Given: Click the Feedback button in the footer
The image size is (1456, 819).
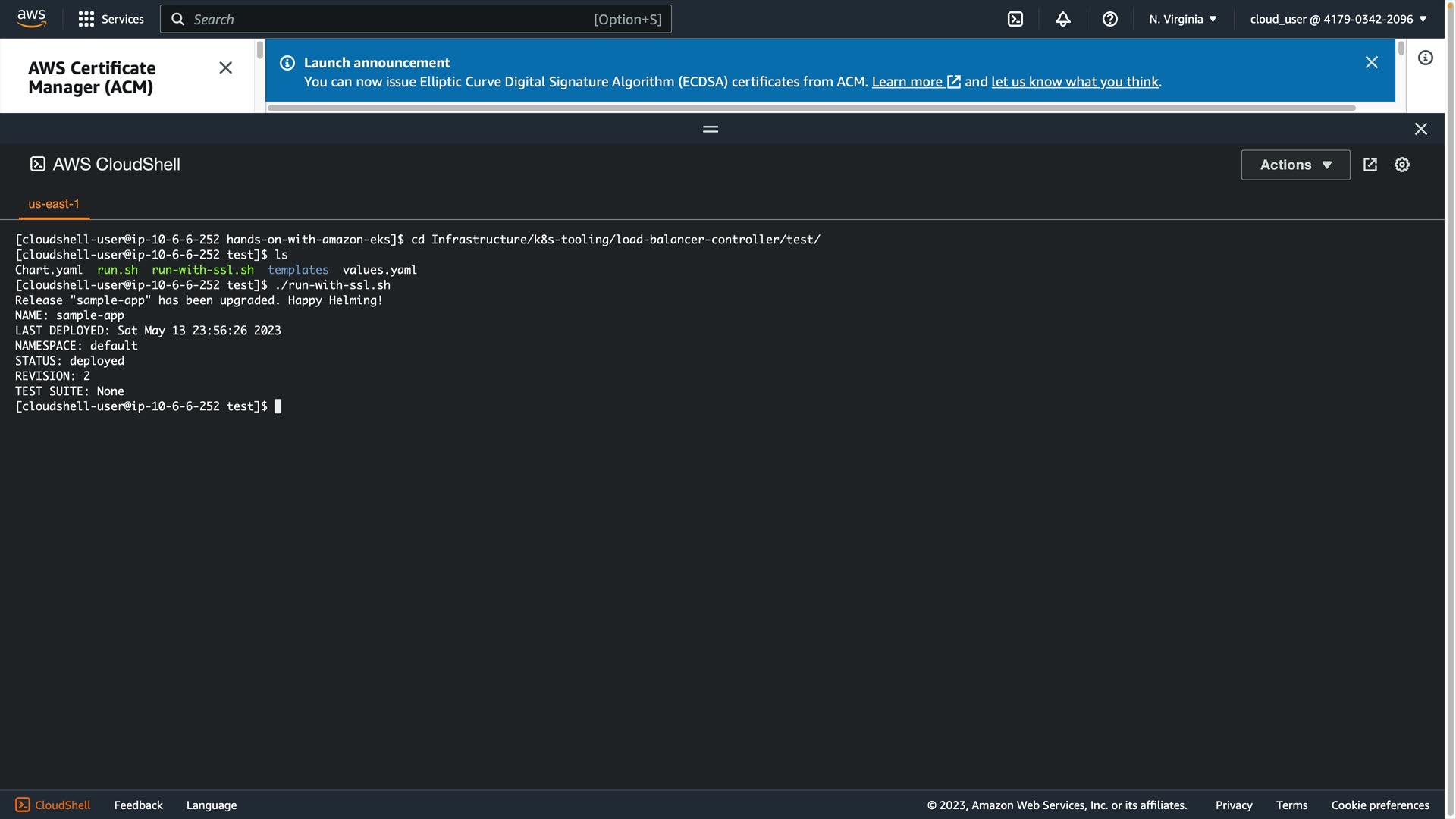Looking at the screenshot, I should pos(138,805).
